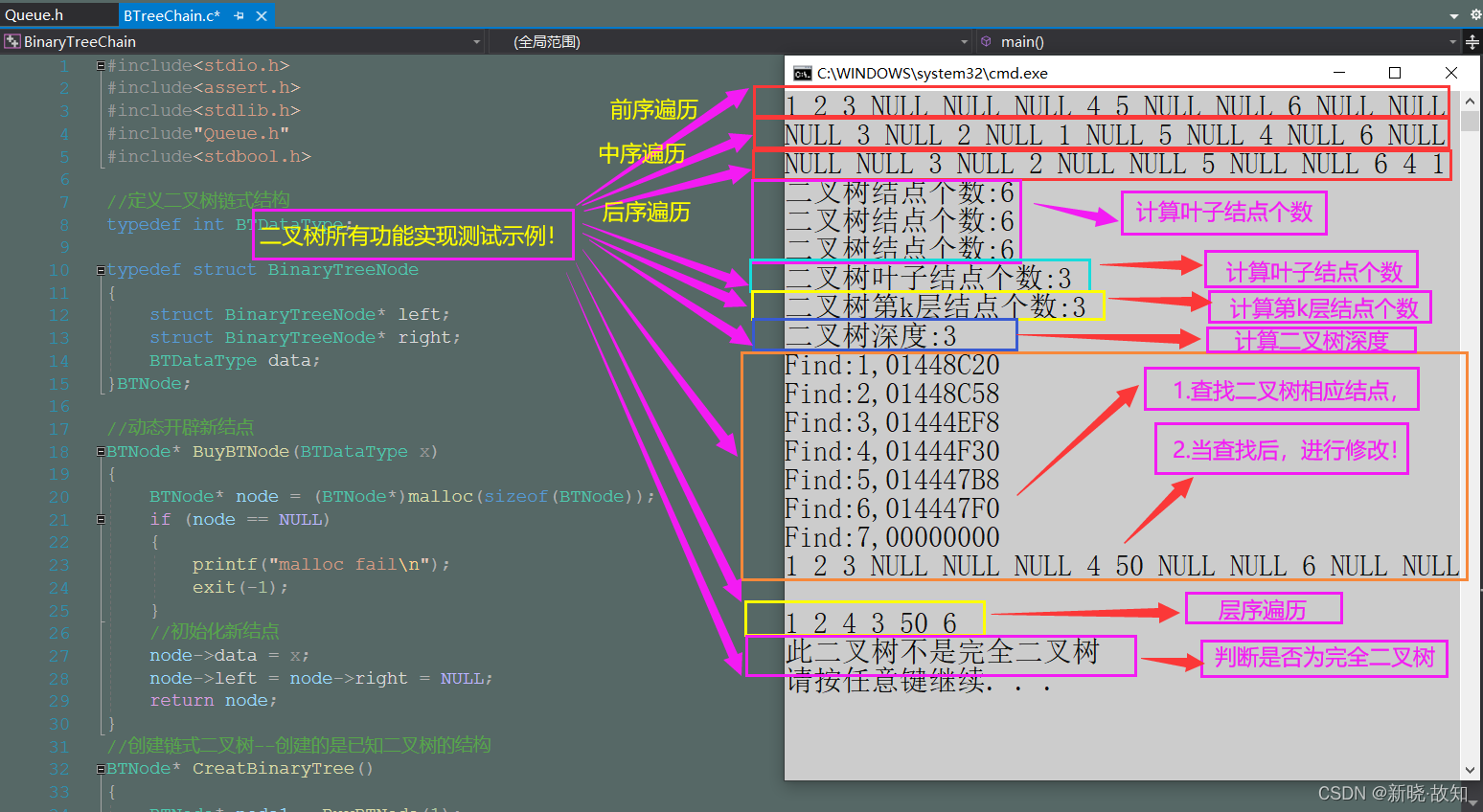The width and height of the screenshot is (1483, 812).
Task: Open the active documents list dropdown arrow
Action: (x=1454, y=16)
